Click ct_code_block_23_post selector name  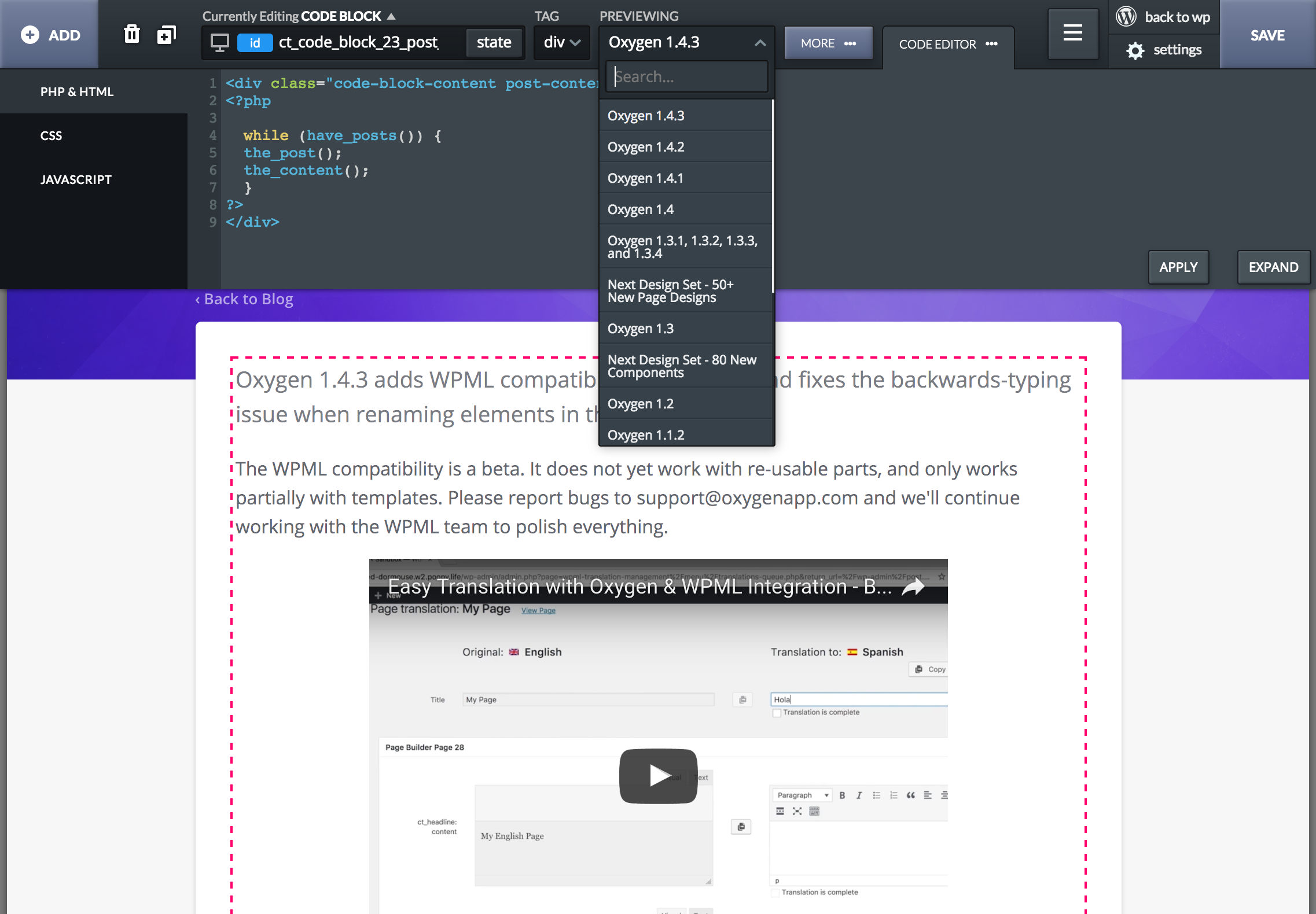click(x=358, y=42)
